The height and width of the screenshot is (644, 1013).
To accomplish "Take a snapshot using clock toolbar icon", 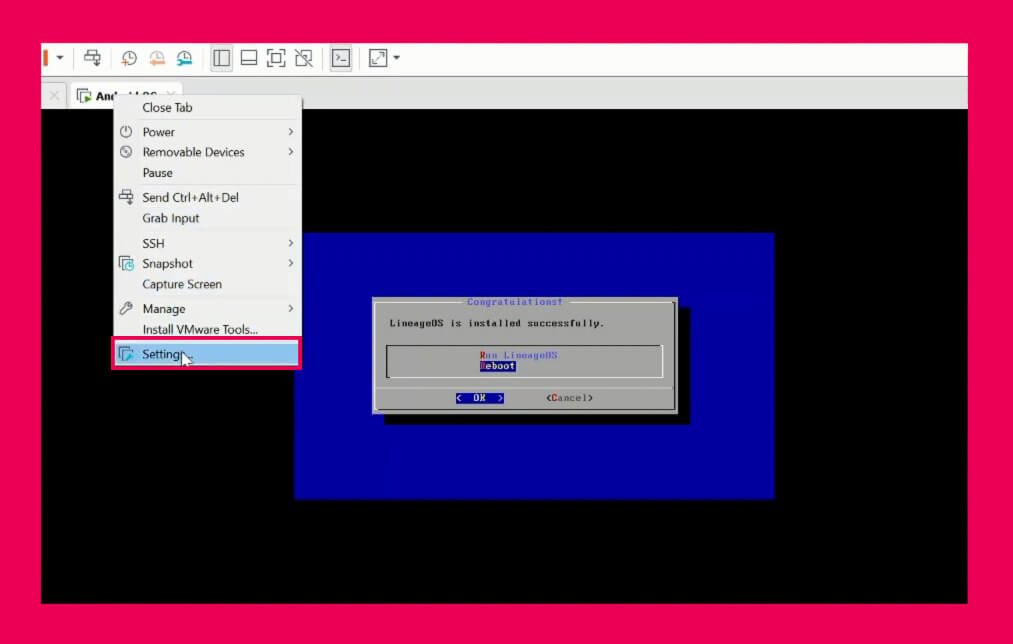I will coord(129,58).
